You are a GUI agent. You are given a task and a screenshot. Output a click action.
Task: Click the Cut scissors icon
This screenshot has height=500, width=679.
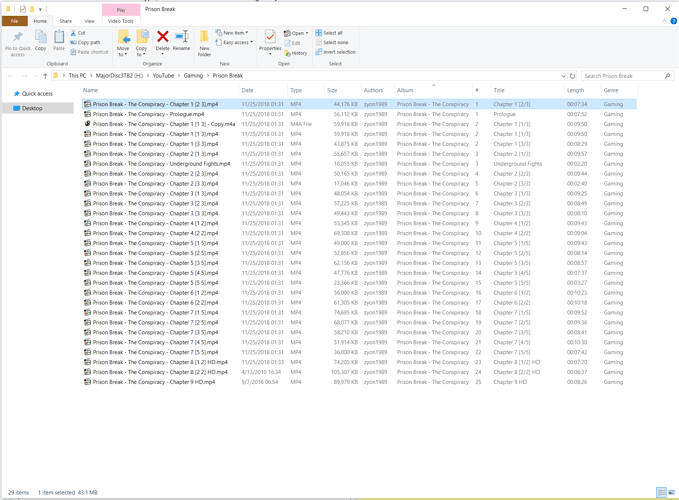coord(73,33)
